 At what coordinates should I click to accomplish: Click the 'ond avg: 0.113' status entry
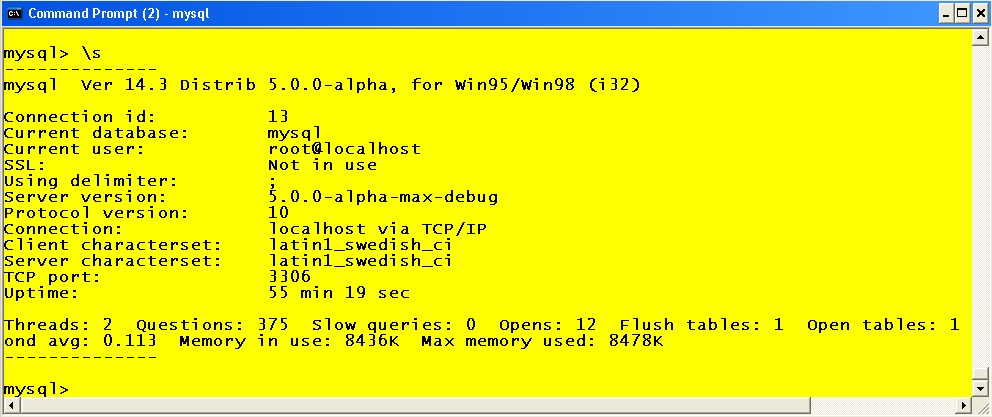tap(80, 342)
